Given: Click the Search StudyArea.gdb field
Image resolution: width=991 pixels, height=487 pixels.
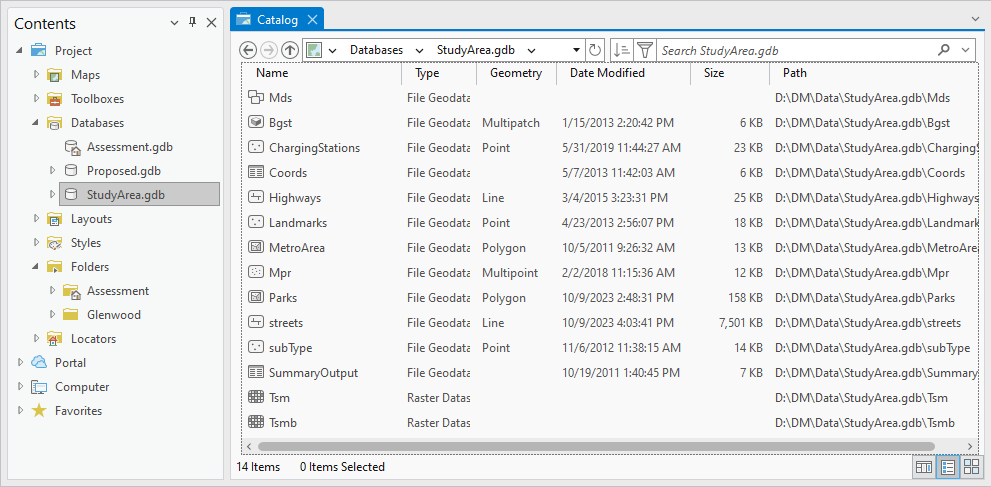Looking at the screenshot, I should tap(790, 50).
